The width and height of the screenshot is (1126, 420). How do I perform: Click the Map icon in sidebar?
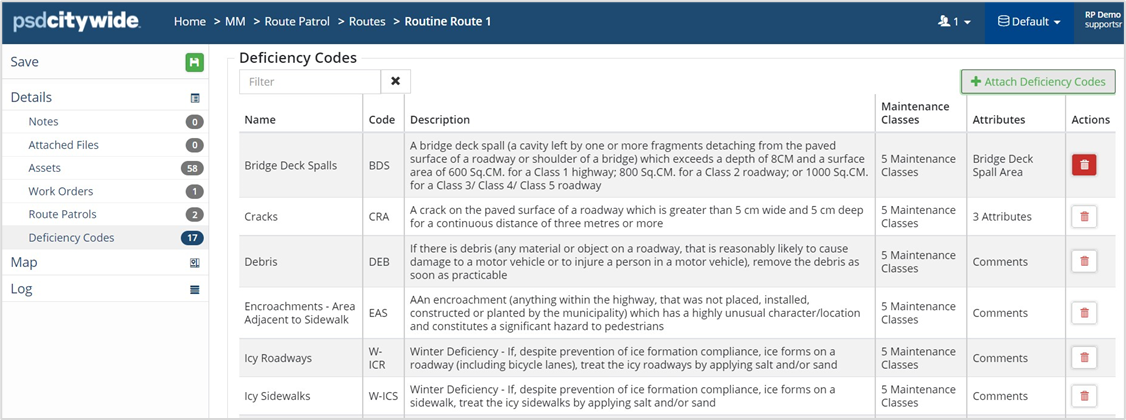(194, 263)
